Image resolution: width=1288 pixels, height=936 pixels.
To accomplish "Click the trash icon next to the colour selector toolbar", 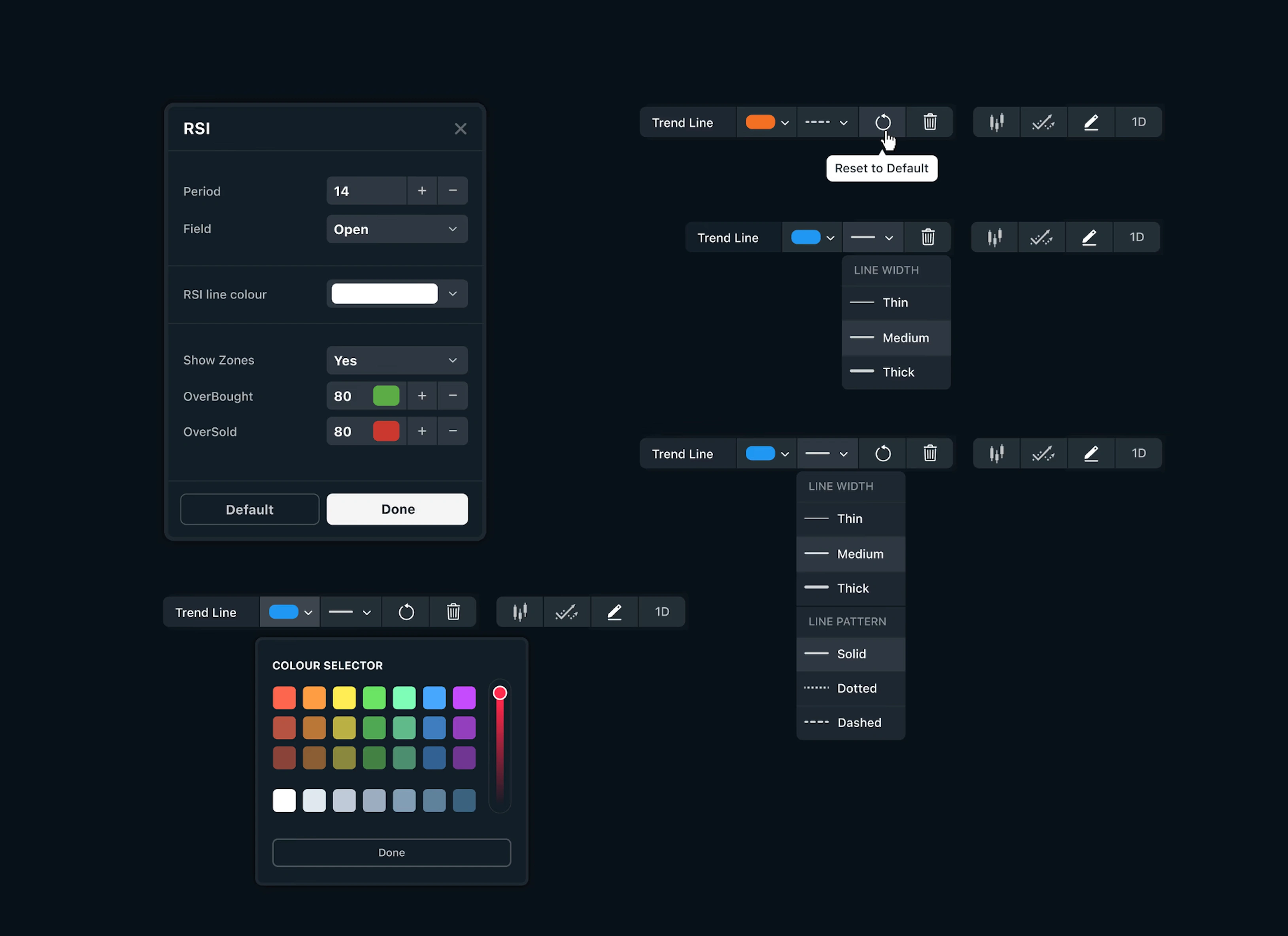I will 453,612.
